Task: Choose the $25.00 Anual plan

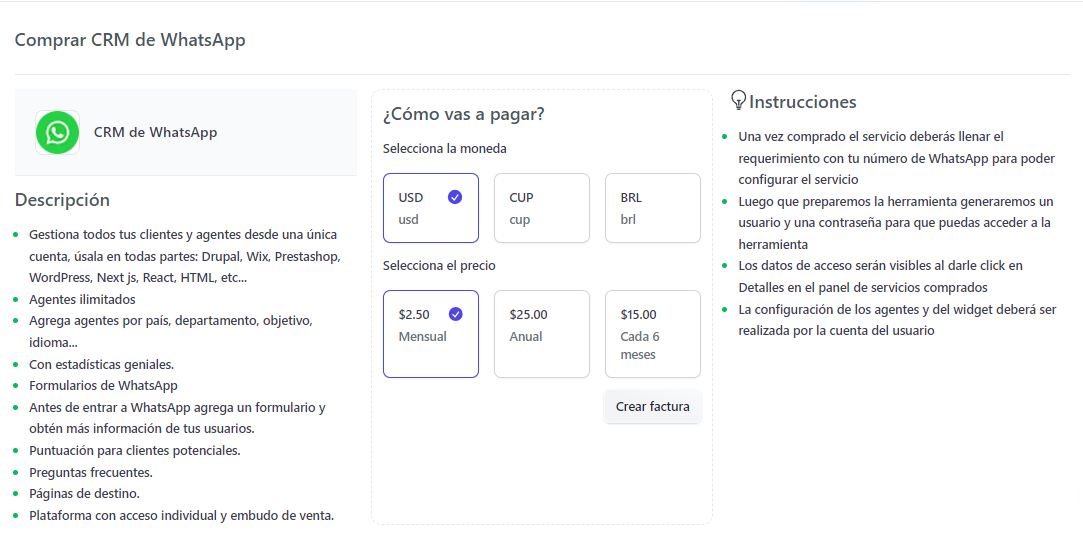Action: point(541,334)
